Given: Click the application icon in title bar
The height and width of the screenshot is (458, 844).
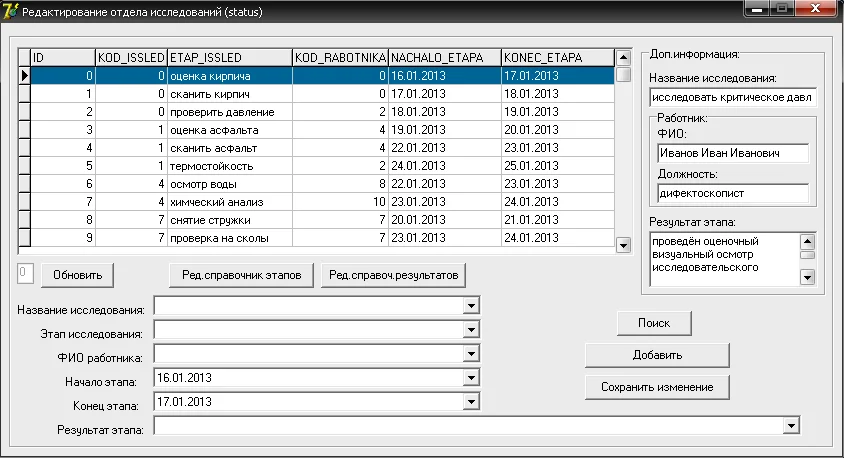Looking at the screenshot, I should coord(10,11).
